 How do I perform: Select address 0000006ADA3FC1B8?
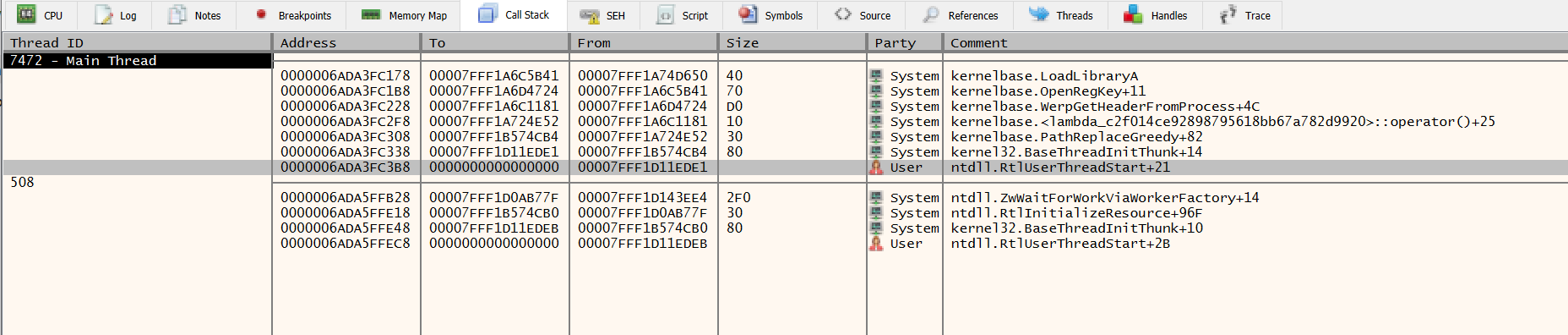[x=346, y=91]
